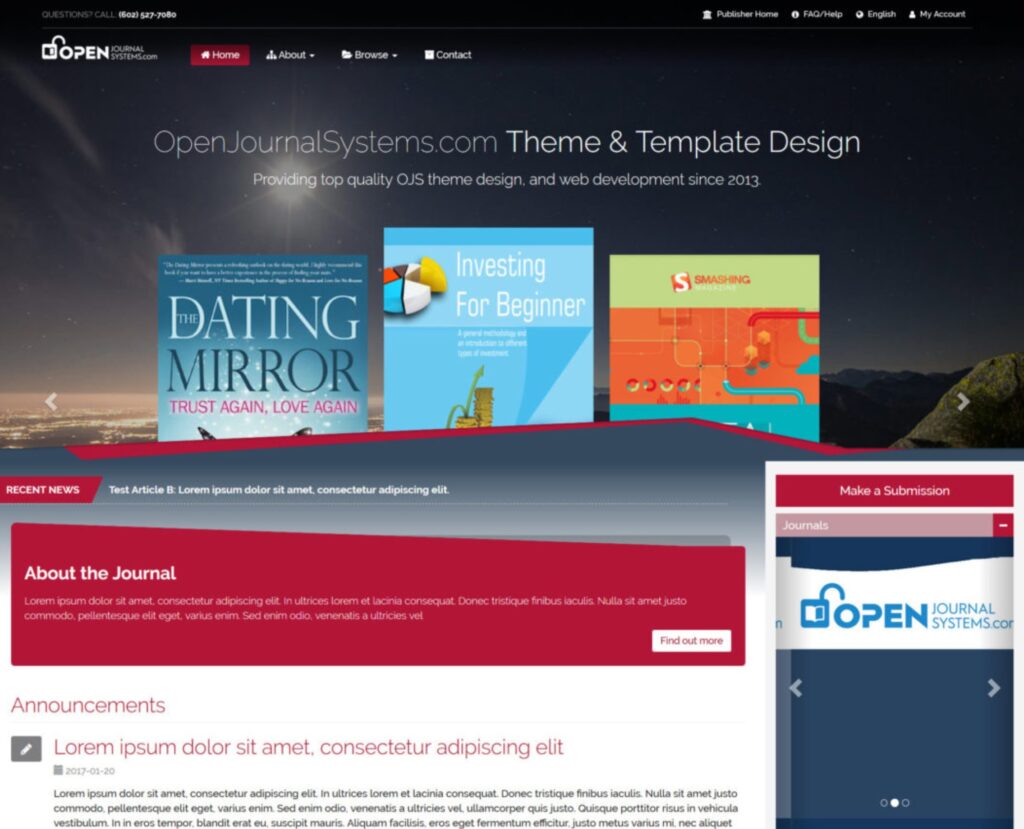Screen dimensions: 1024x829
Task: Open The Dating Mirror book cover
Action: pos(262,348)
